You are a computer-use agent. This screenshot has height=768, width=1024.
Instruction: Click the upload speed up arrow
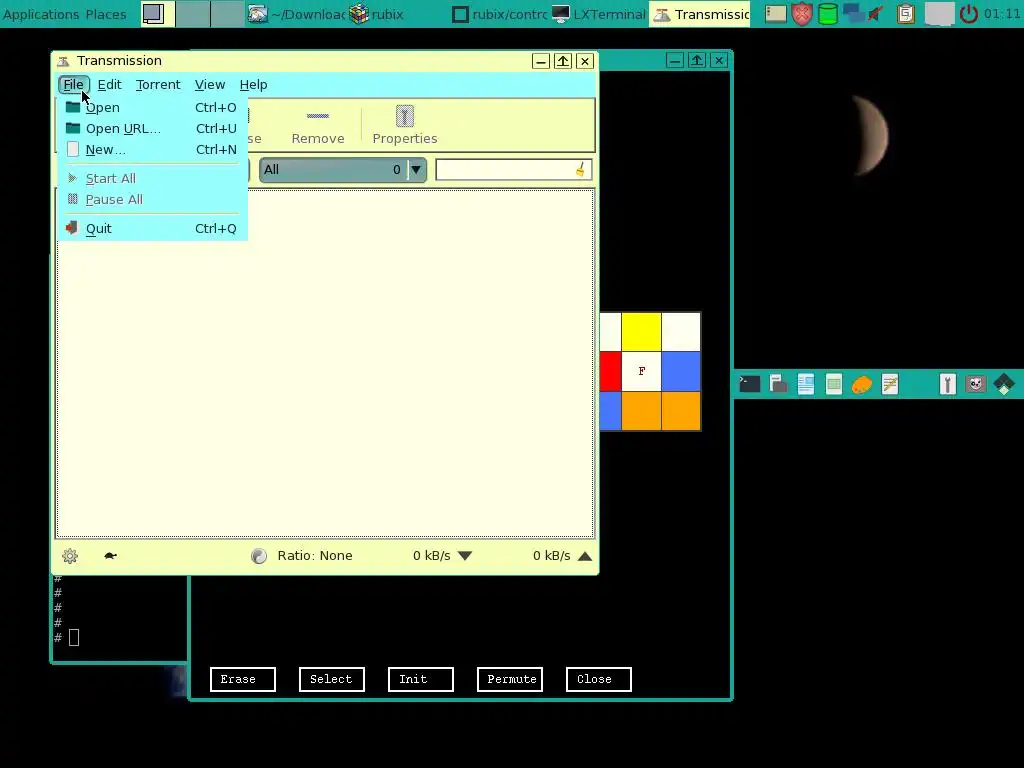585,556
